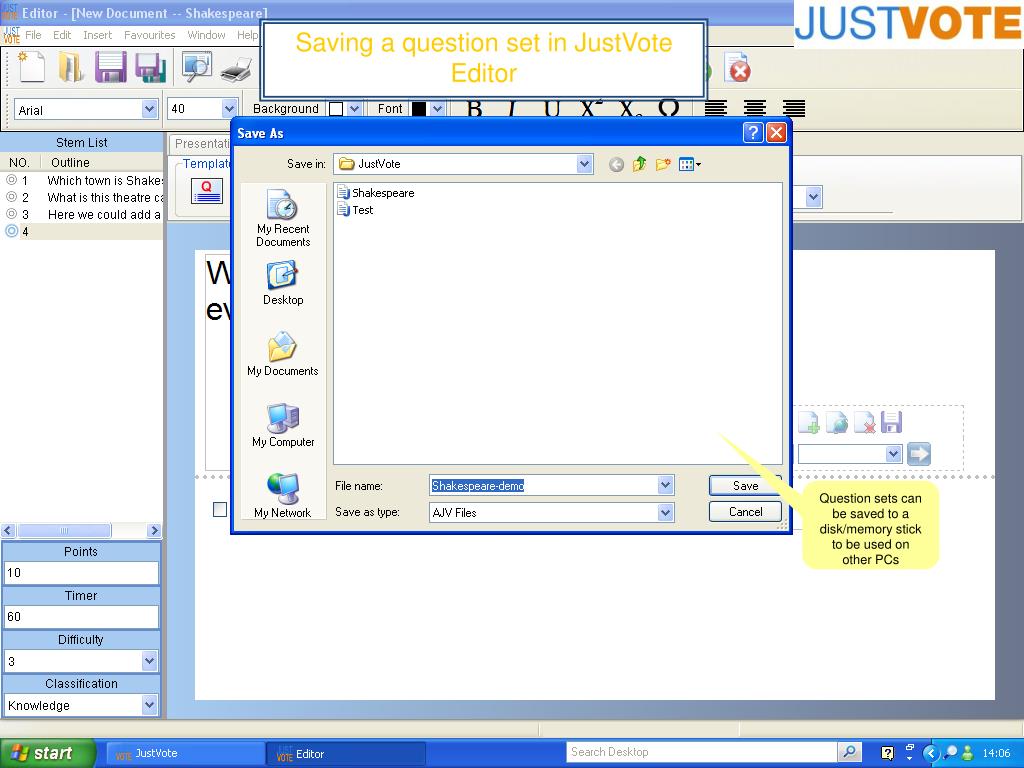Open the Favourites menu
Viewport: 1024px width, 768px height.
[x=150, y=35]
